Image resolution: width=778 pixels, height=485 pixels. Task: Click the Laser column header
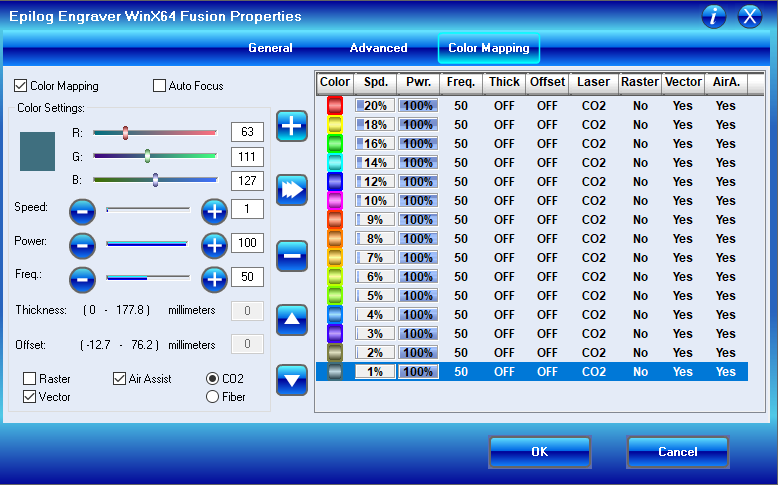click(593, 82)
